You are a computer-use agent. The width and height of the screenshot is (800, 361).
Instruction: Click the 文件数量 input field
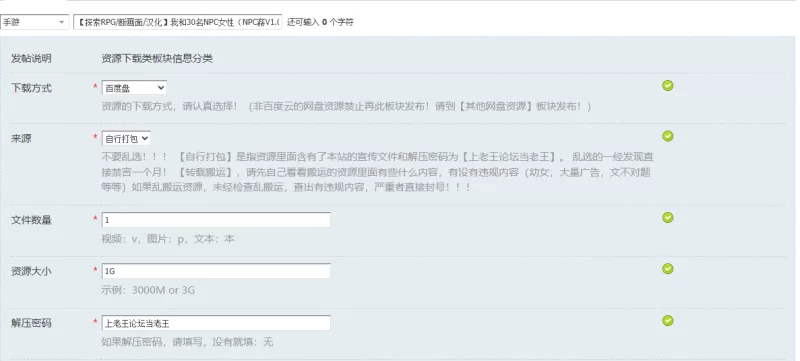[216, 220]
